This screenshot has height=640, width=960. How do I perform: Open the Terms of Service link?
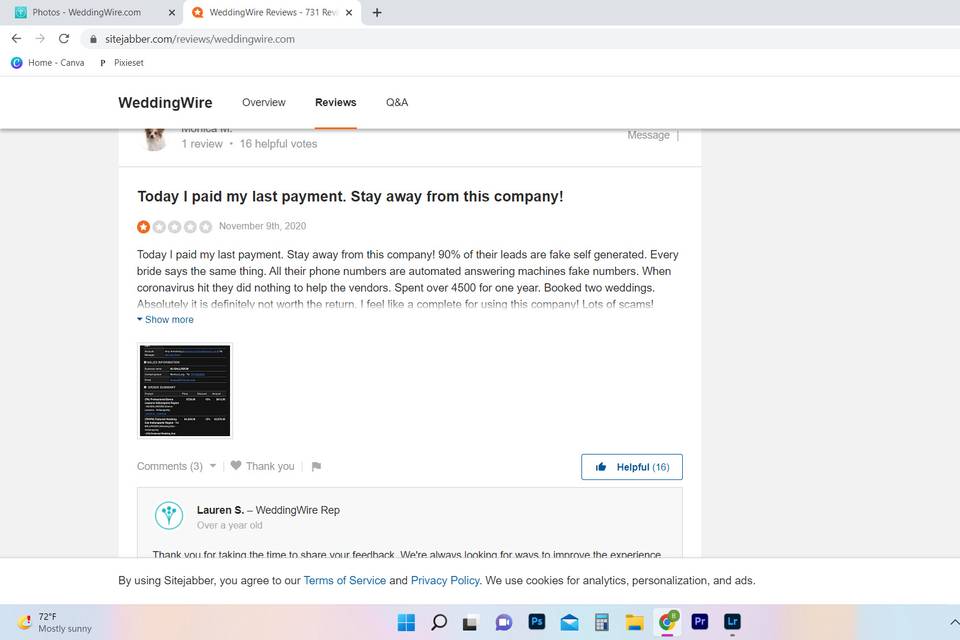(345, 581)
